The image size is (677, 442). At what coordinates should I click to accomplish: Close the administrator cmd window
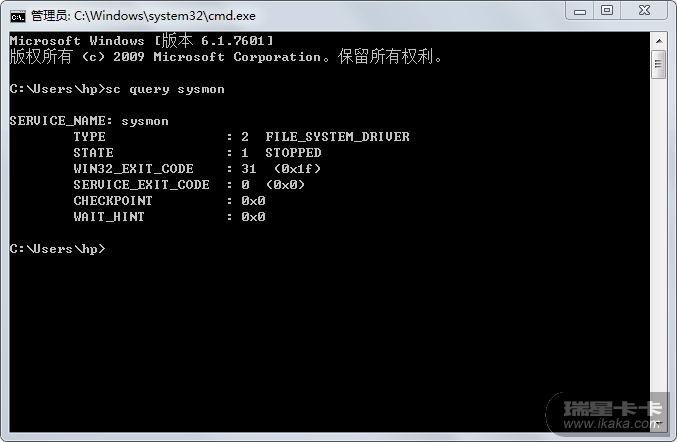[x=644, y=10]
